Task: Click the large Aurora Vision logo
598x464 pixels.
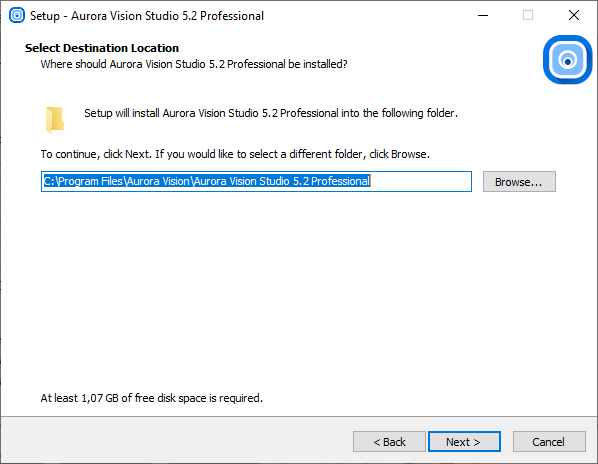Action: pyautogui.click(x=567, y=59)
